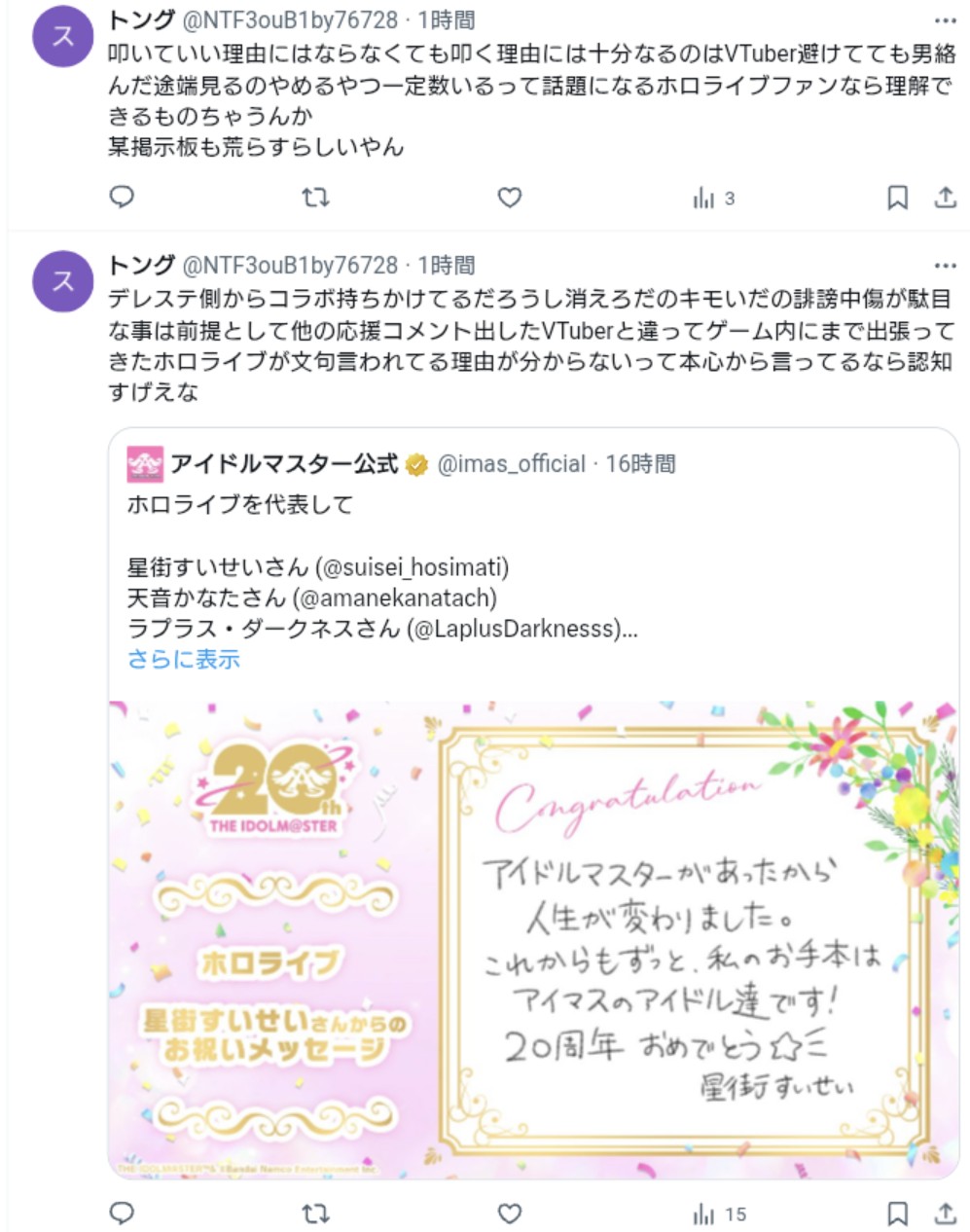Click the purple ス avatar on second tweet

click(63, 281)
